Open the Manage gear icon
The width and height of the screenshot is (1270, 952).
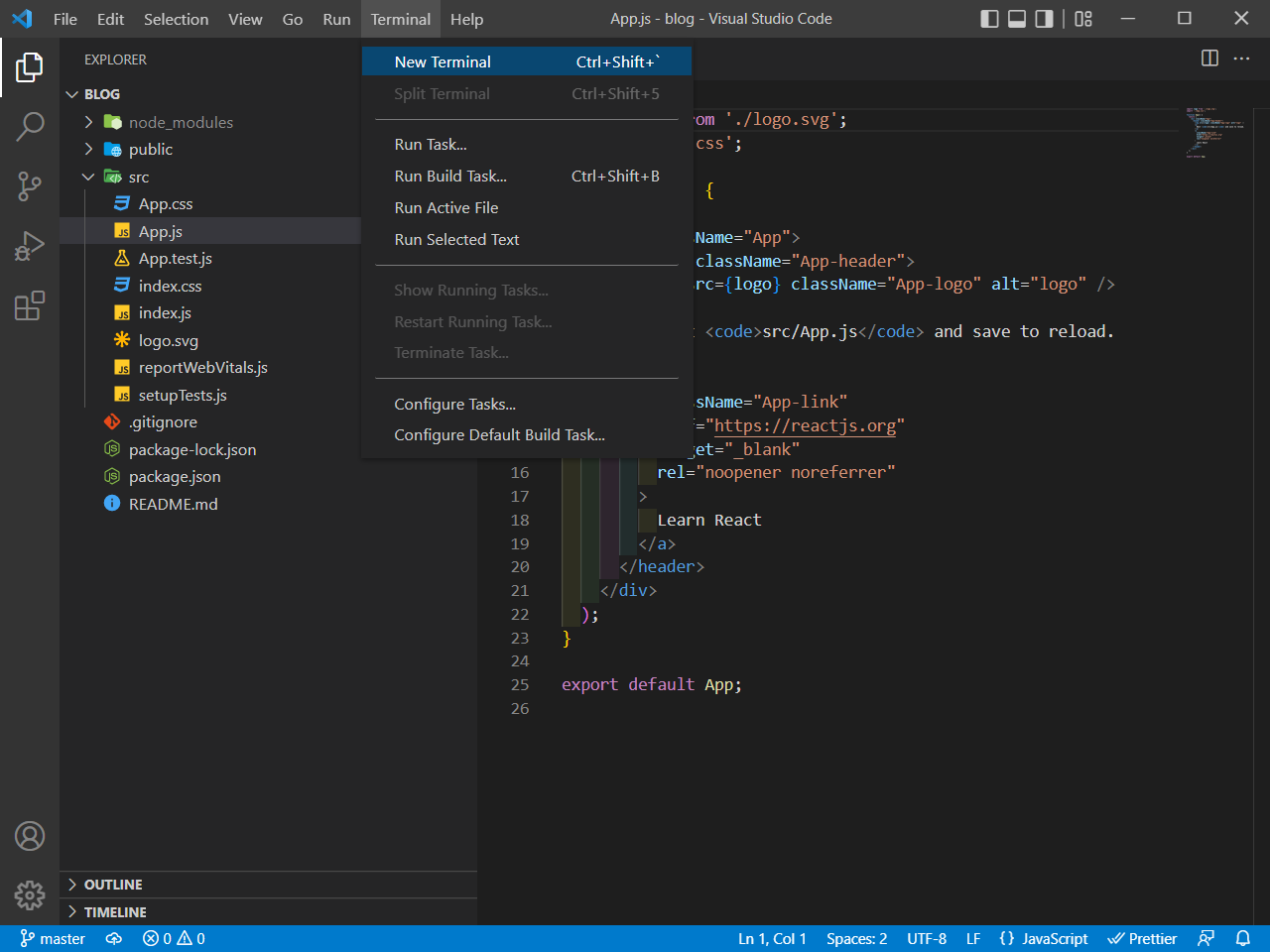30,895
